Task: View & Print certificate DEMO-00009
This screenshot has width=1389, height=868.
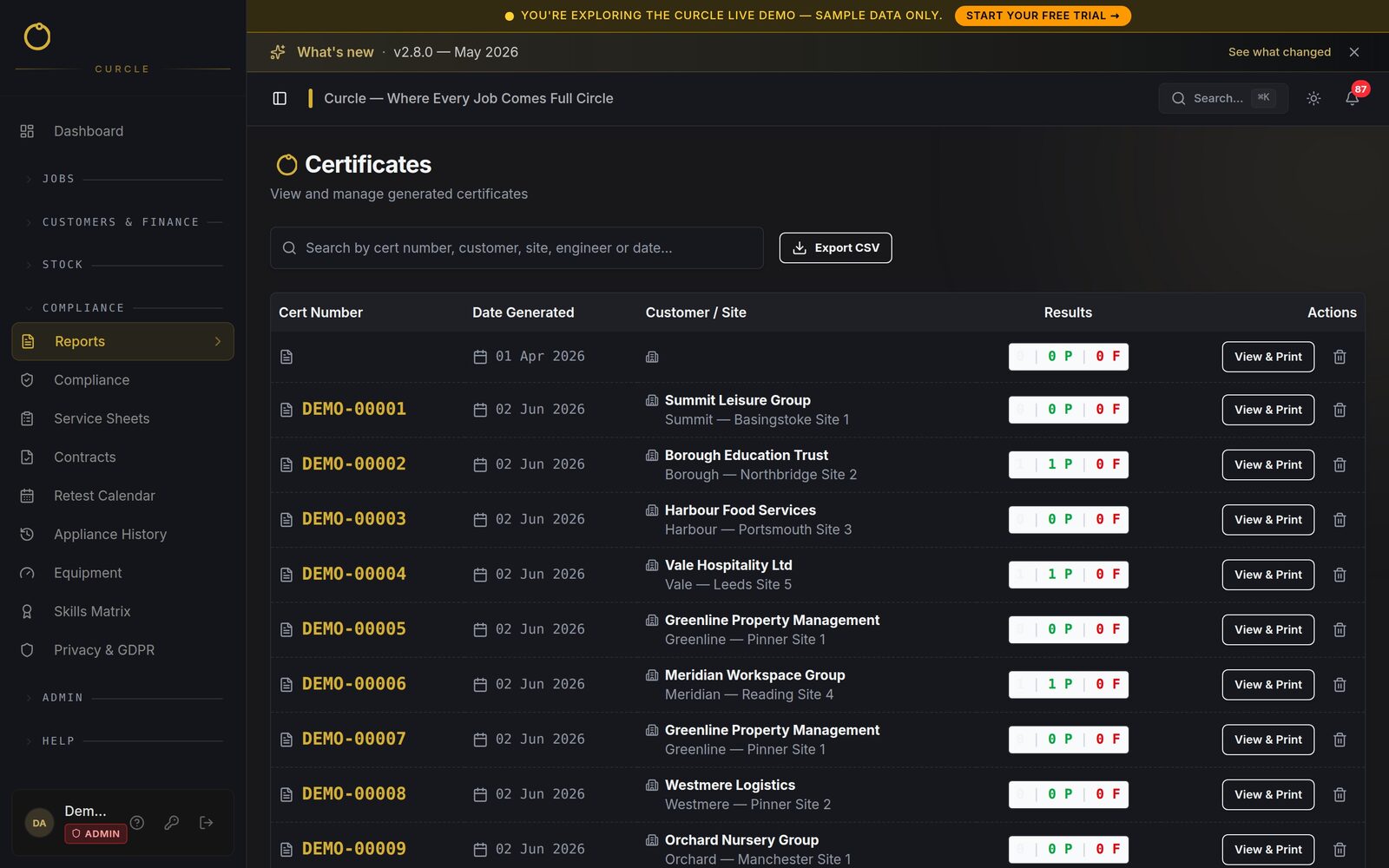Action: (x=1268, y=850)
